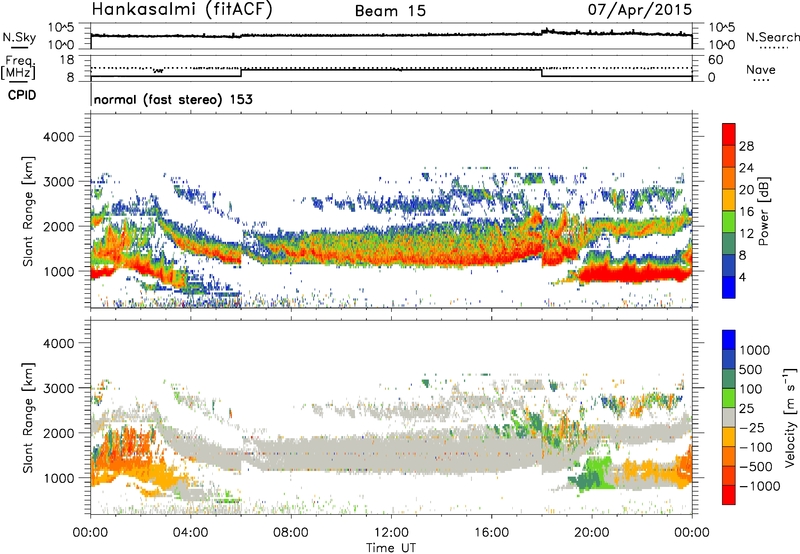
Task: Click '-1000' on the Velocity scale
Action: pyautogui.click(x=759, y=486)
